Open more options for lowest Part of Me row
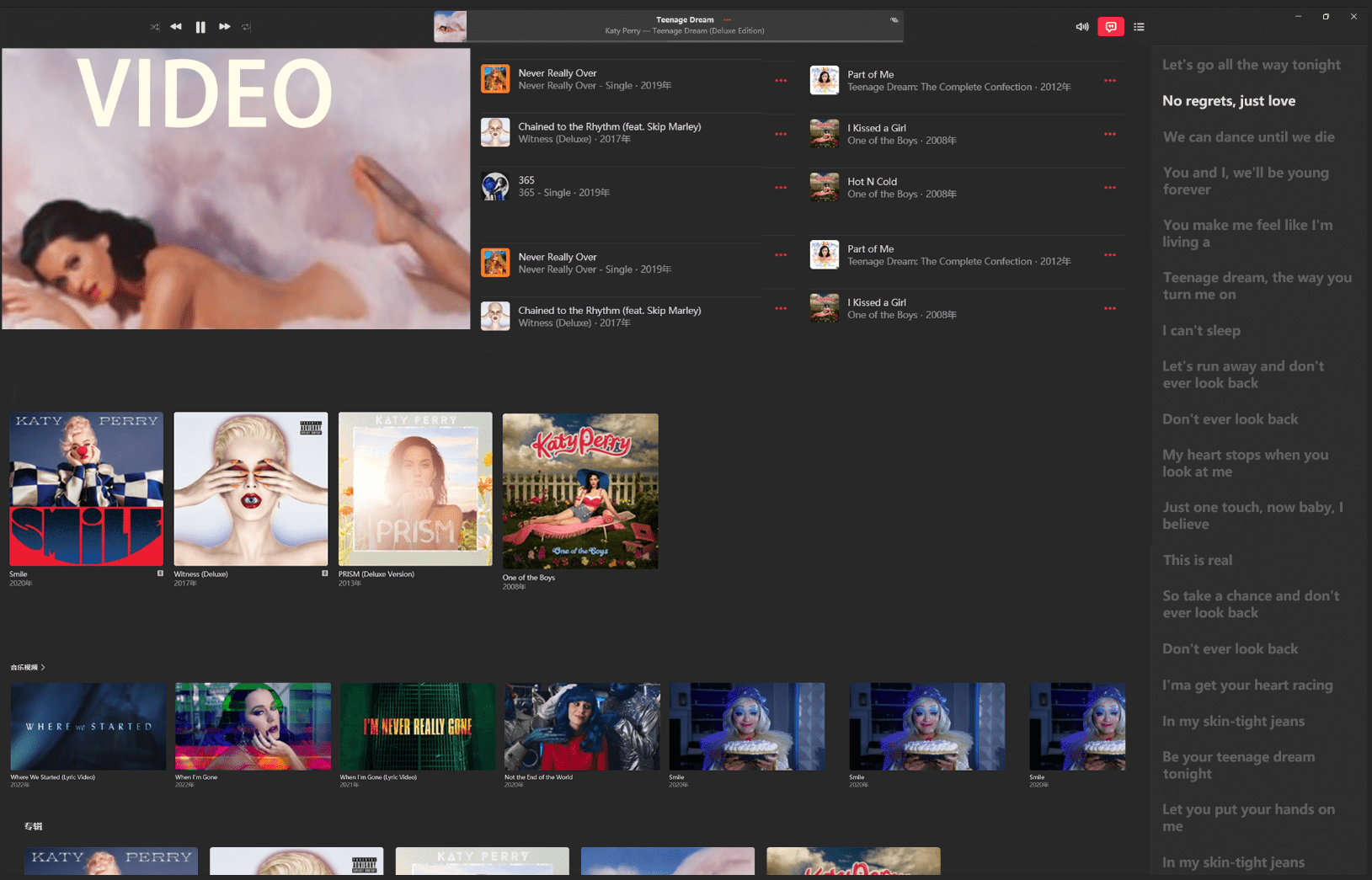The width and height of the screenshot is (1372, 880). (x=1110, y=255)
